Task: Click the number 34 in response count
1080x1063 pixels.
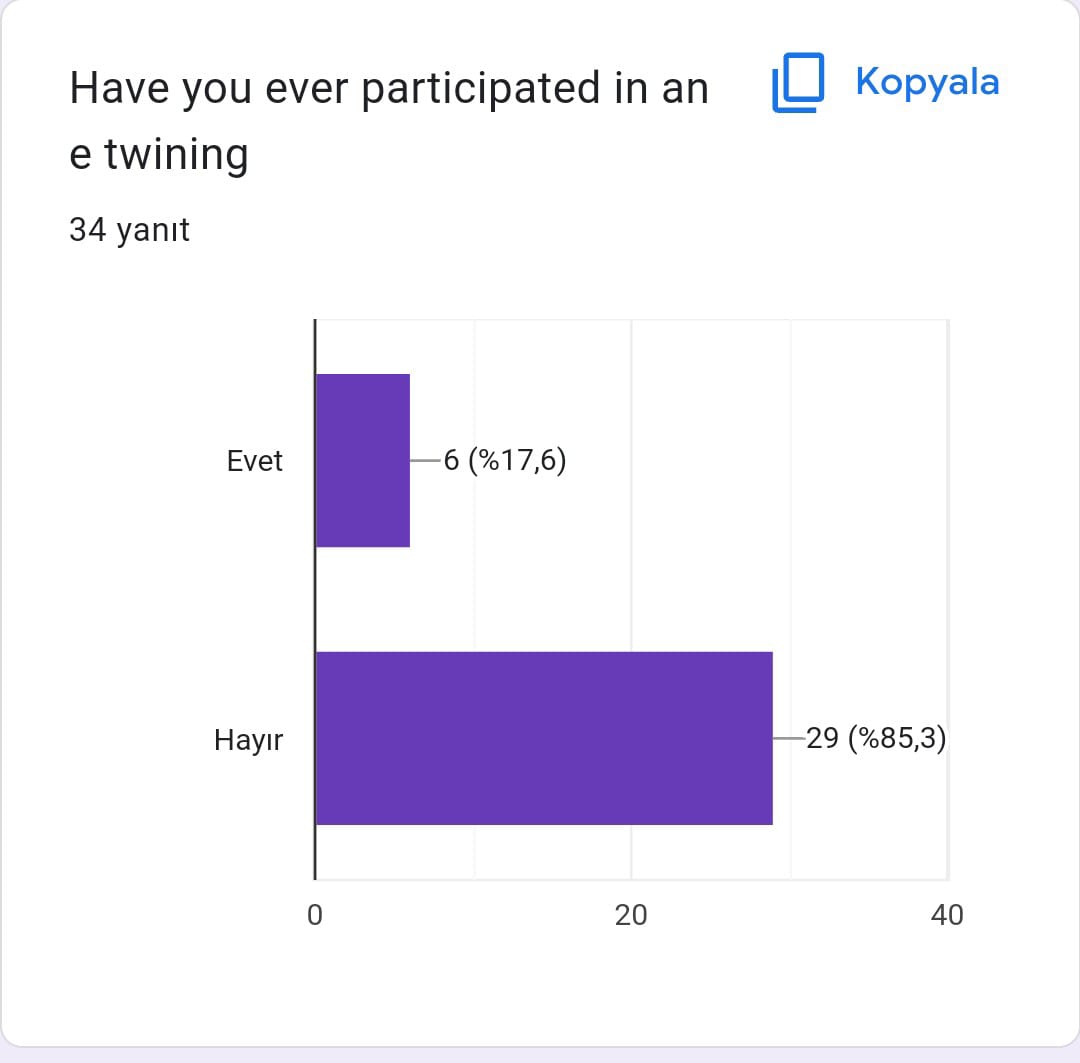Action: (x=88, y=231)
